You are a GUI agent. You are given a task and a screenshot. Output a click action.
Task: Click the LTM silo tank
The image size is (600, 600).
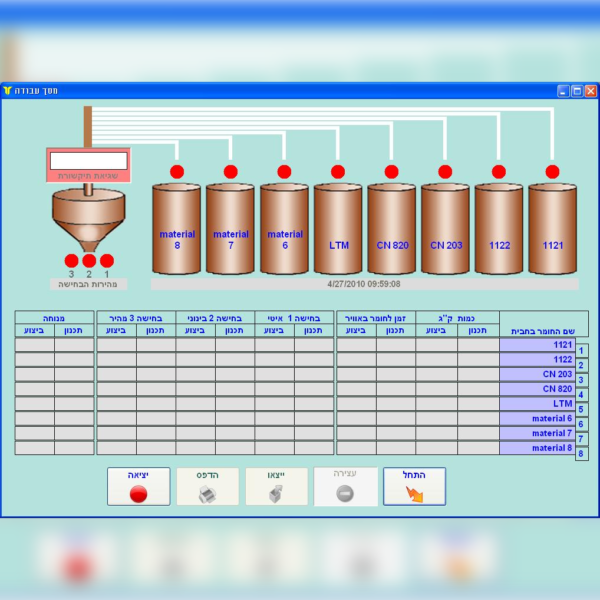click(338, 229)
